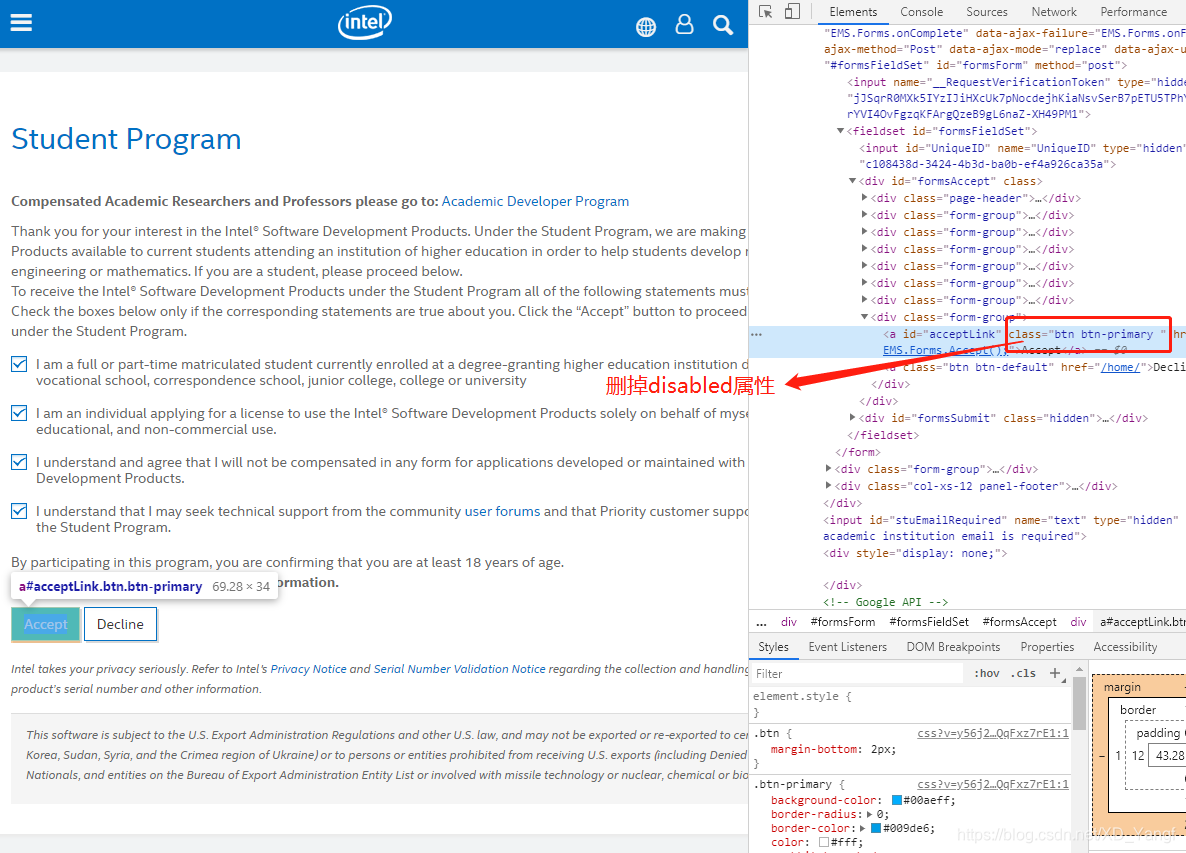
Task: Open the Performance tab
Action: (x=1133, y=12)
